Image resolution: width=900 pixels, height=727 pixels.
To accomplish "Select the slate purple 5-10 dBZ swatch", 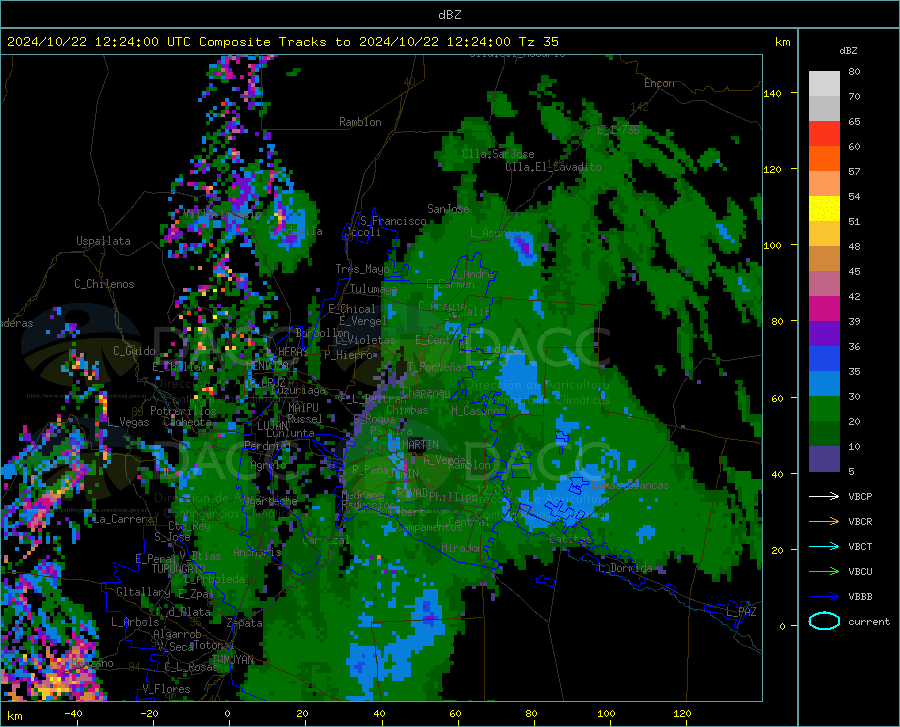I will [824, 459].
